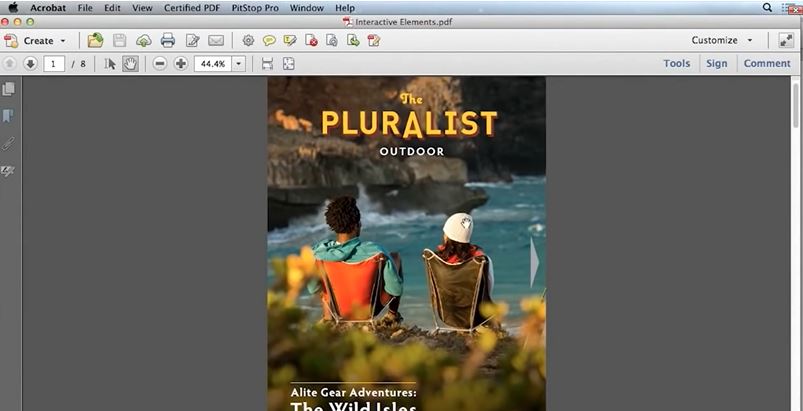Viewport: 803px width, 411px height.
Task: Click the rotate page icon
Action: pos(332,40)
